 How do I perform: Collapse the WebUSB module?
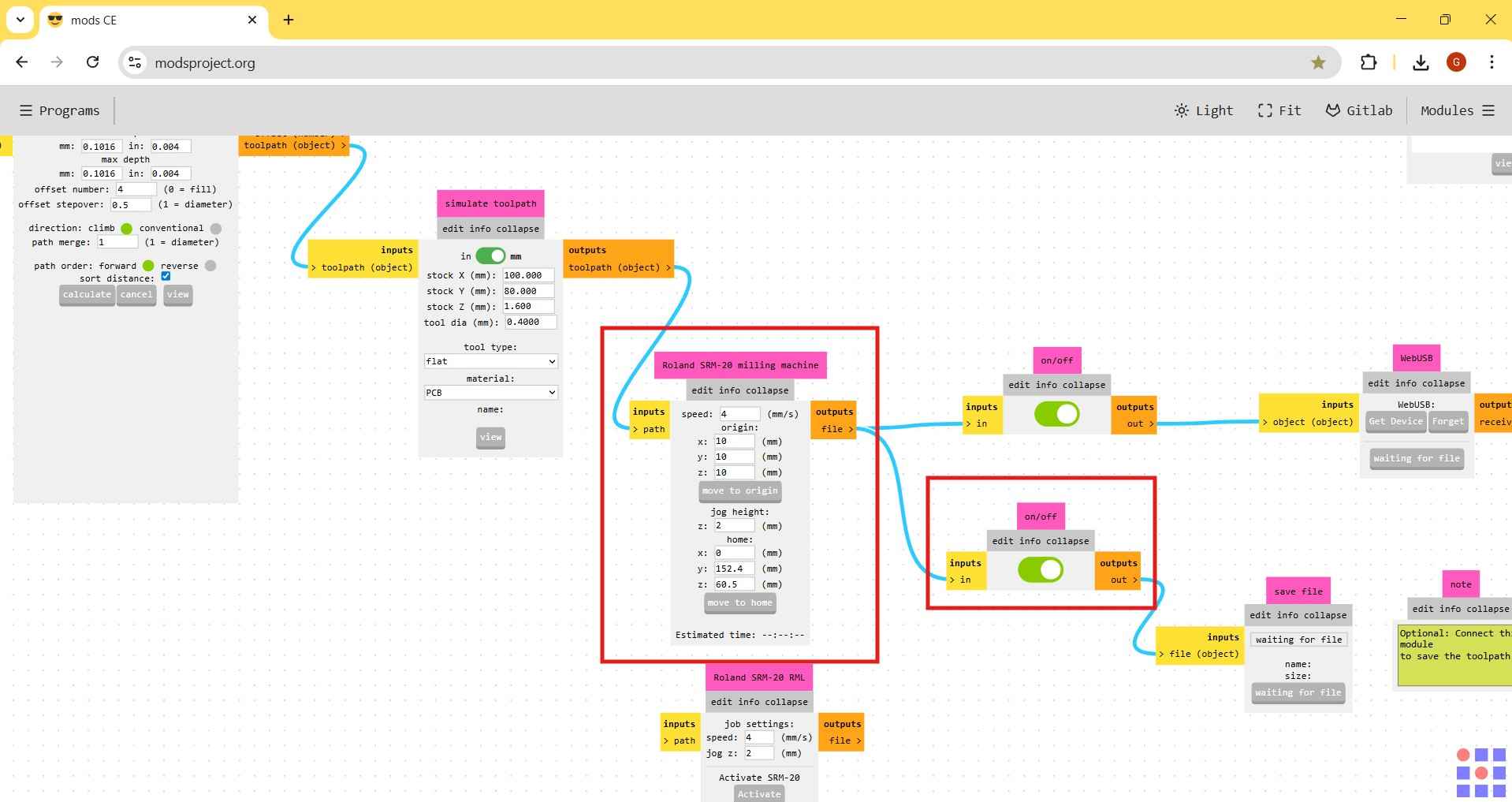tap(1445, 383)
